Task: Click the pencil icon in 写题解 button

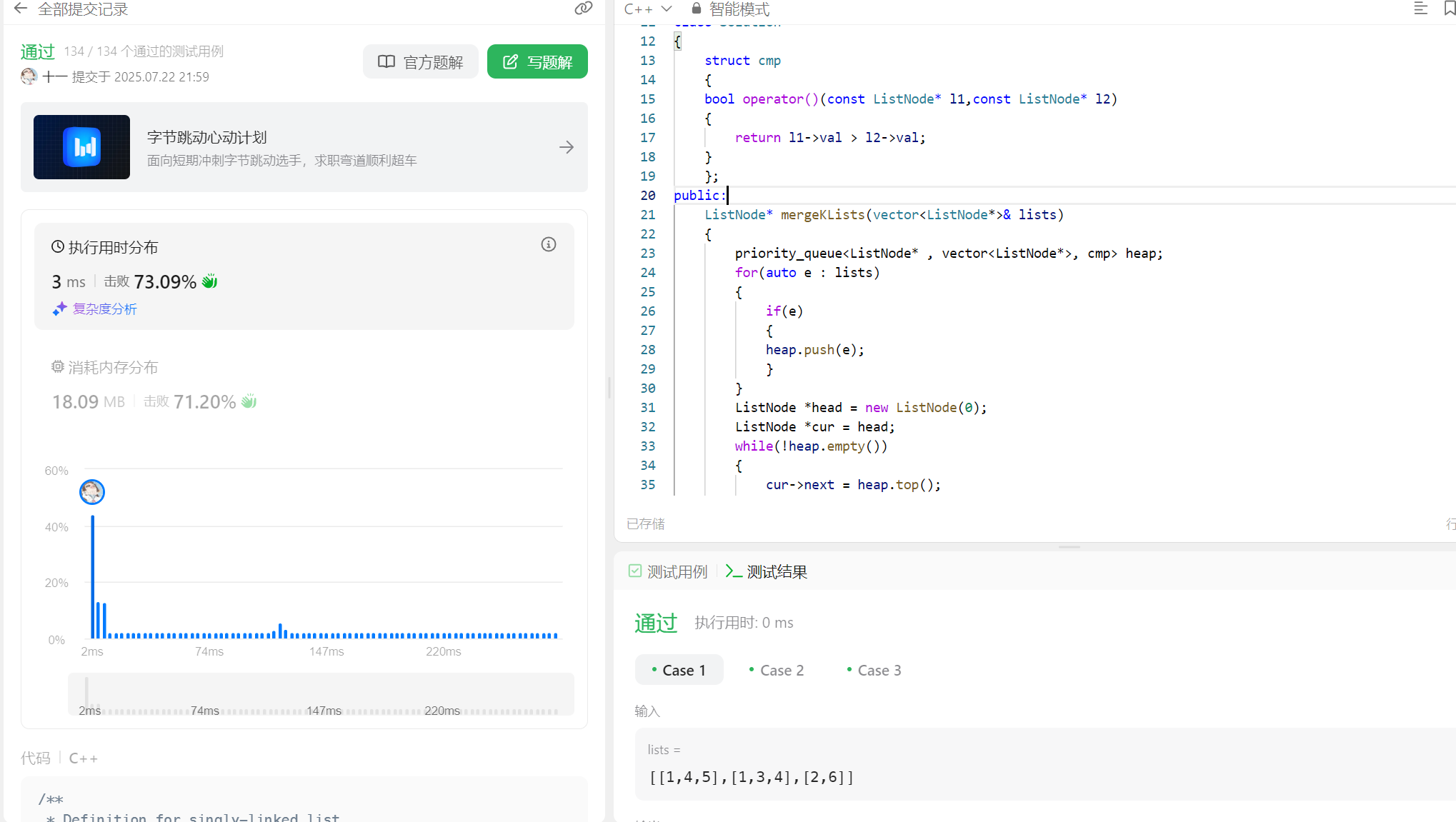Action: pos(510,62)
